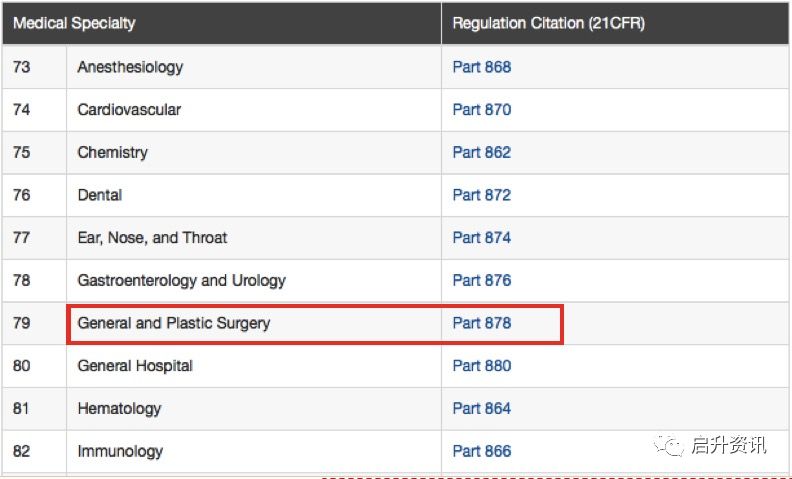Screen dimensions: 792x479
Task: Click the WeChat logo watermark icon
Action: [x=669, y=445]
